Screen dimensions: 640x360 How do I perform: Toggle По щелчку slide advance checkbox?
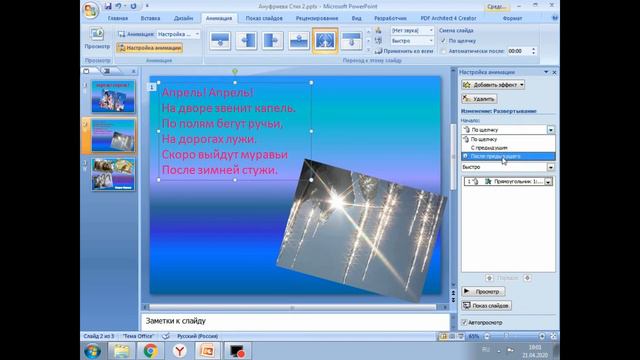point(443,41)
